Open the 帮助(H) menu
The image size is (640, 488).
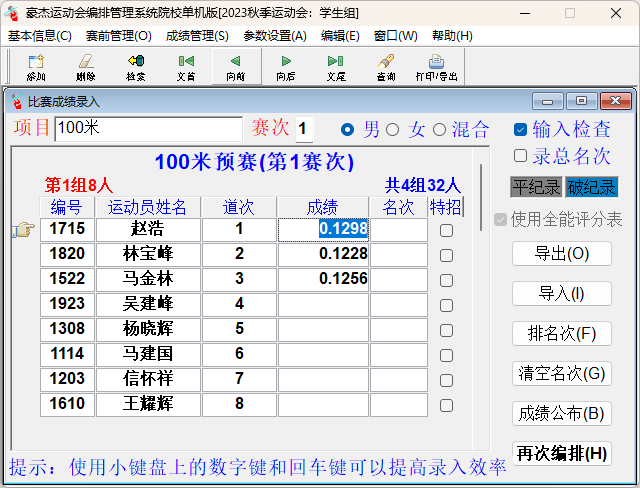tap(452, 36)
